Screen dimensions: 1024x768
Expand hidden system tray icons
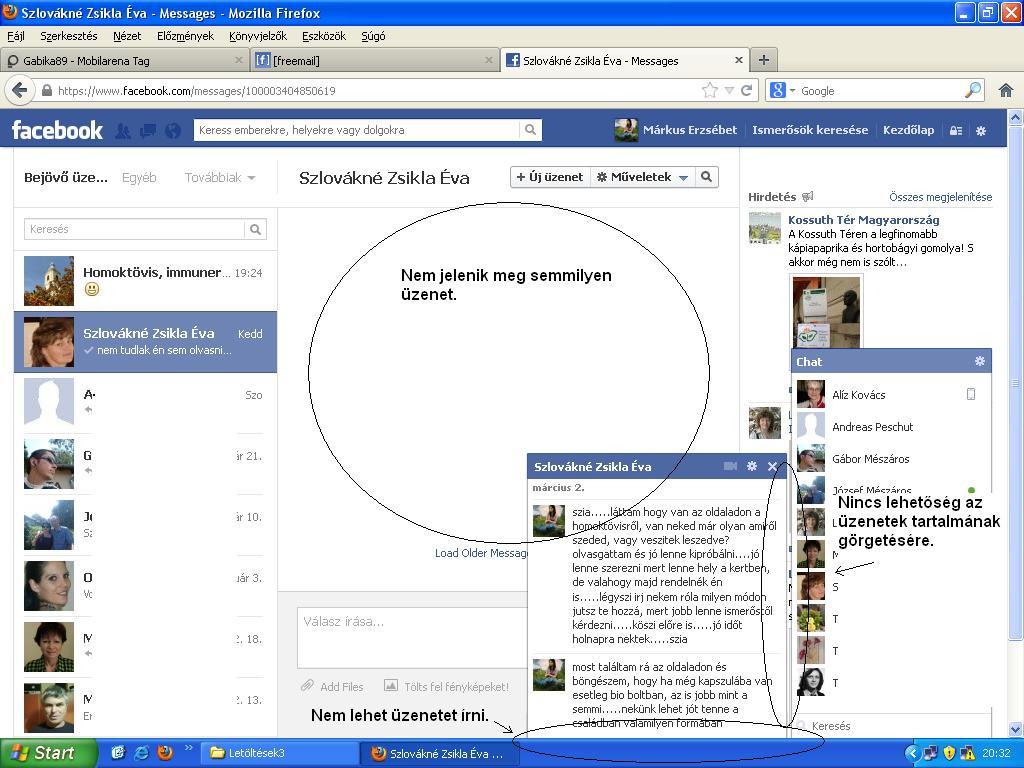tap(912, 753)
